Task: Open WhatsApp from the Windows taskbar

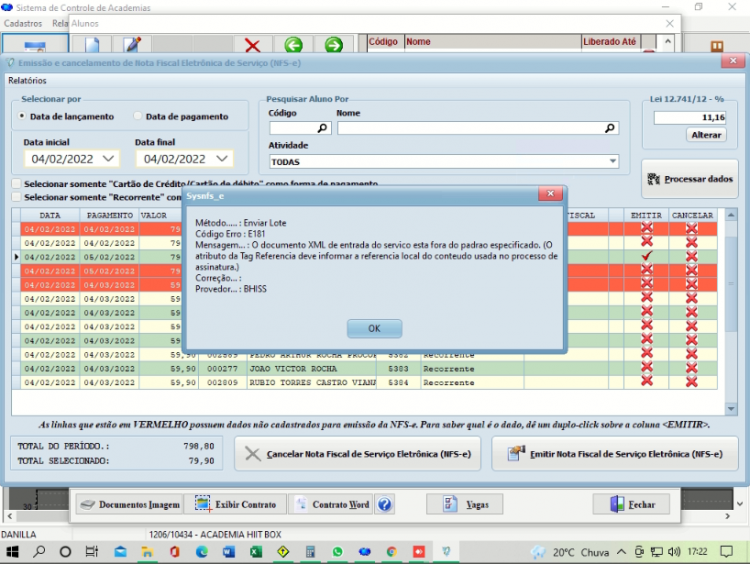Action: tap(338, 552)
